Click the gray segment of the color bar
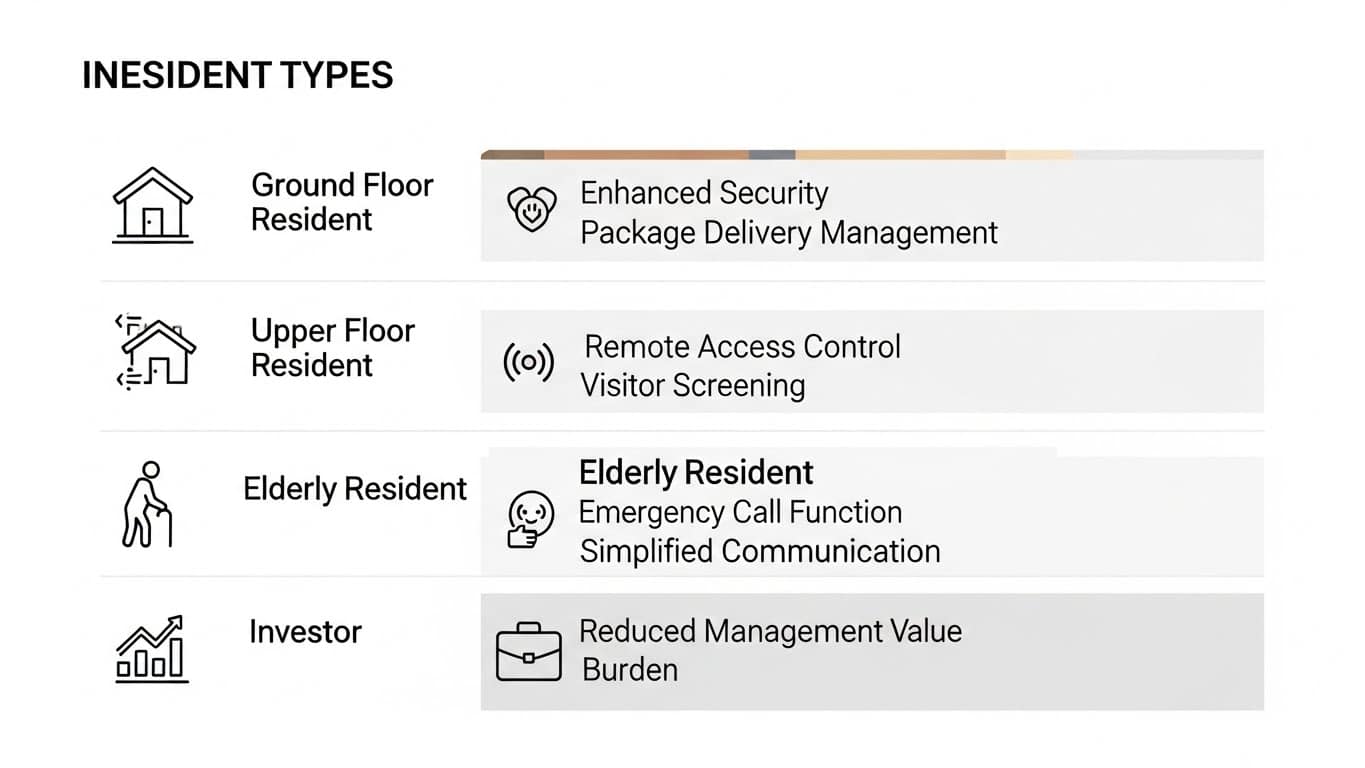The image size is (1365, 768). pyautogui.click(x=772, y=155)
